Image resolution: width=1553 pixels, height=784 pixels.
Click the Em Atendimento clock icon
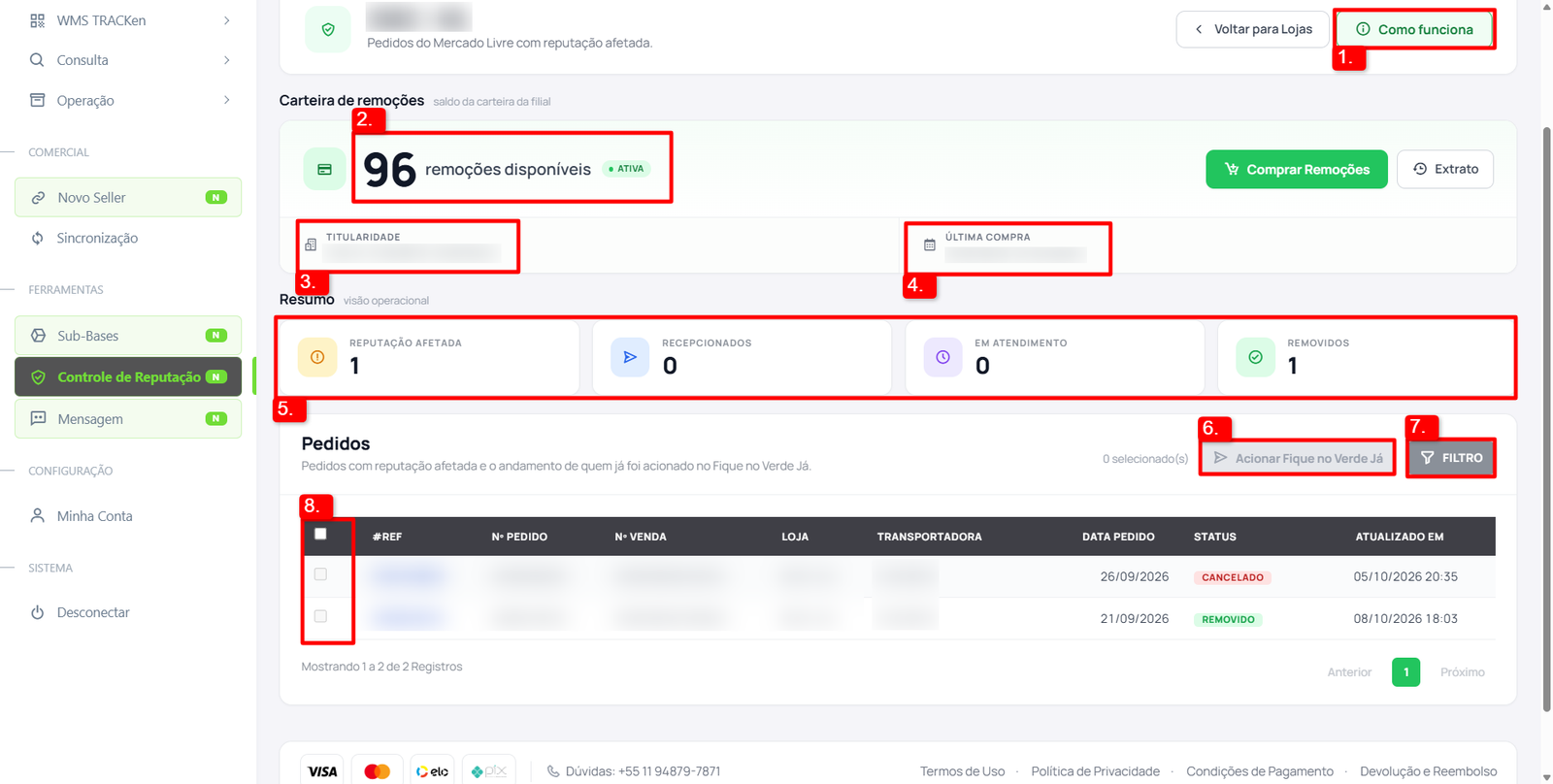(942, 357)
